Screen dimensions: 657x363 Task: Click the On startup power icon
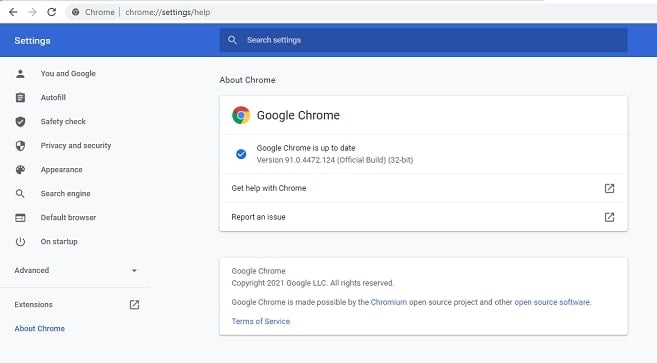click(x=20, y=241)
